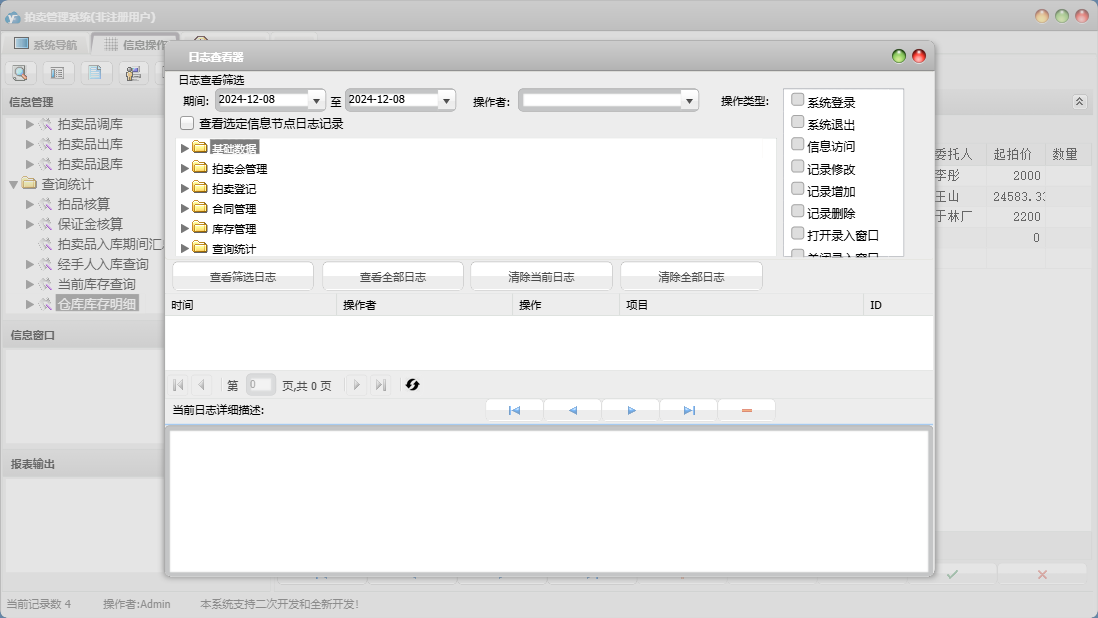
Task: Expand the 拍卖登记 tree node
Action: [x=185, y=188]
